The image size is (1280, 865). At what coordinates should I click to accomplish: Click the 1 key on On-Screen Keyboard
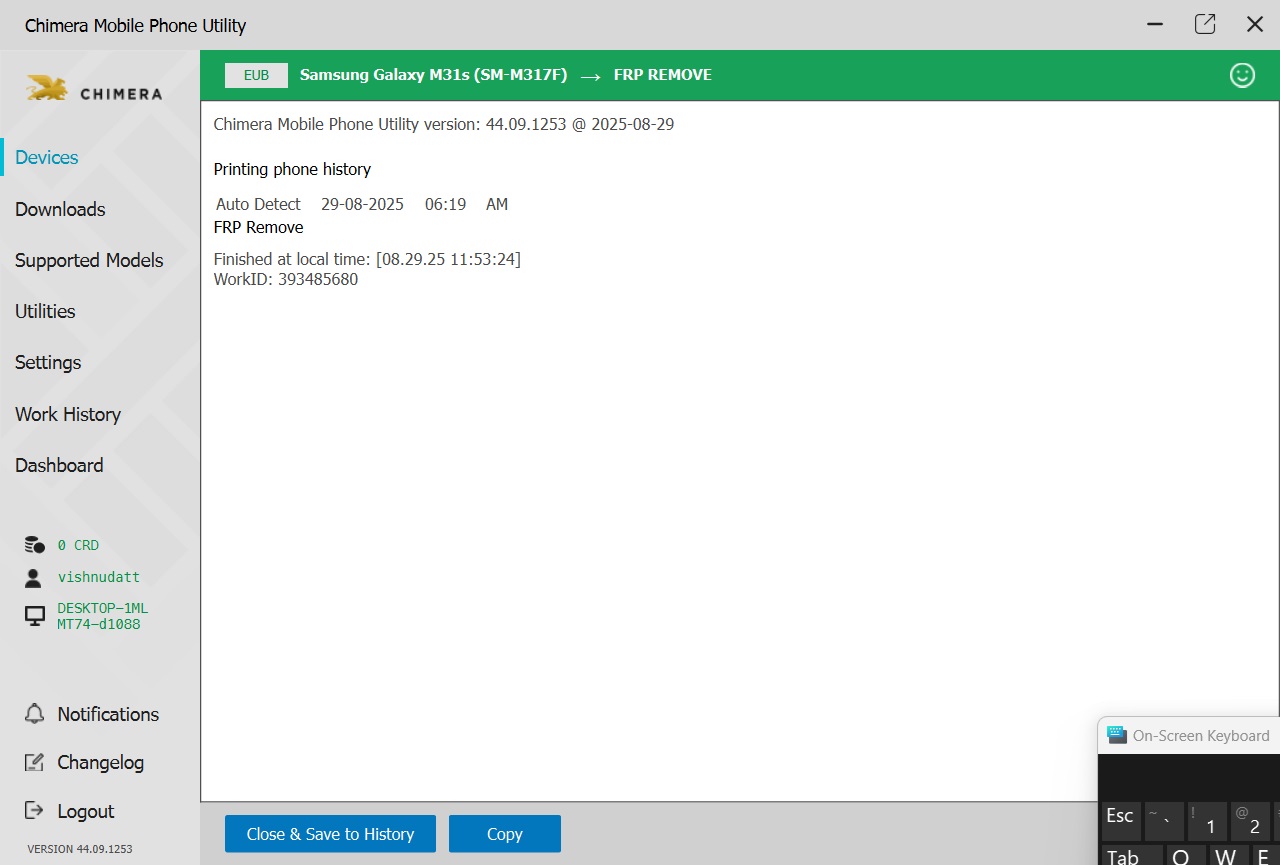[1207, 821]
